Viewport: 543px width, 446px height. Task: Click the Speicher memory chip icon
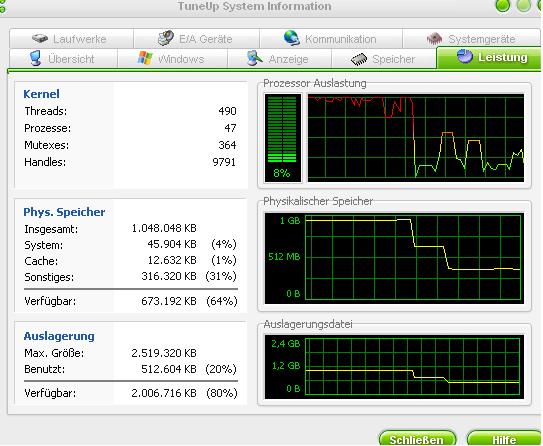tap(359, 59)
